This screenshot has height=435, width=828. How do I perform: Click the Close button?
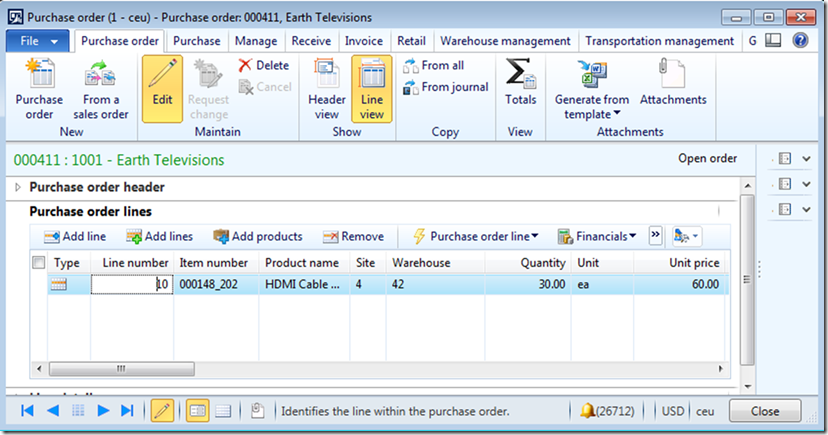(765, 411)
